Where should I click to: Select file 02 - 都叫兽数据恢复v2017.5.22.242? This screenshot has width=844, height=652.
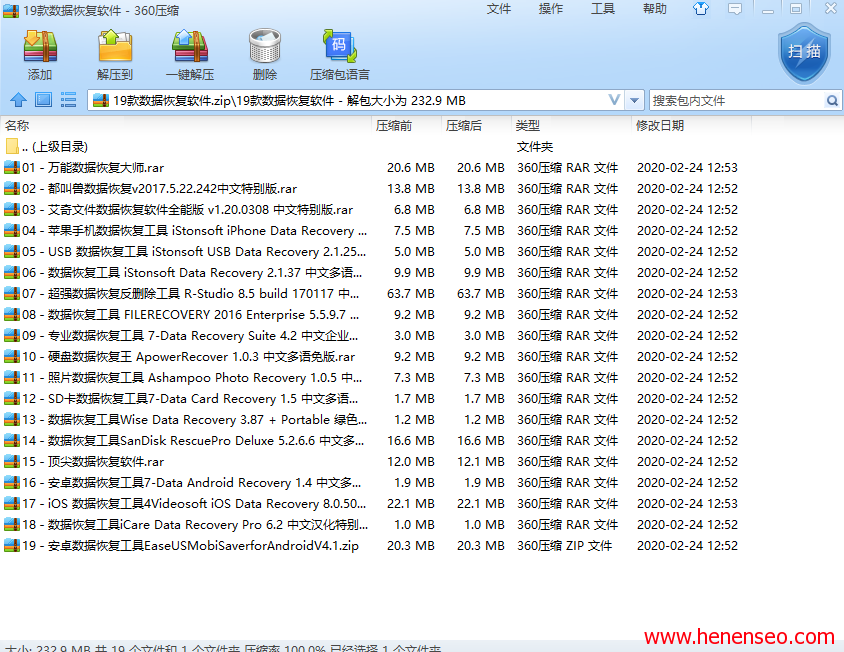tap(159, 188)
